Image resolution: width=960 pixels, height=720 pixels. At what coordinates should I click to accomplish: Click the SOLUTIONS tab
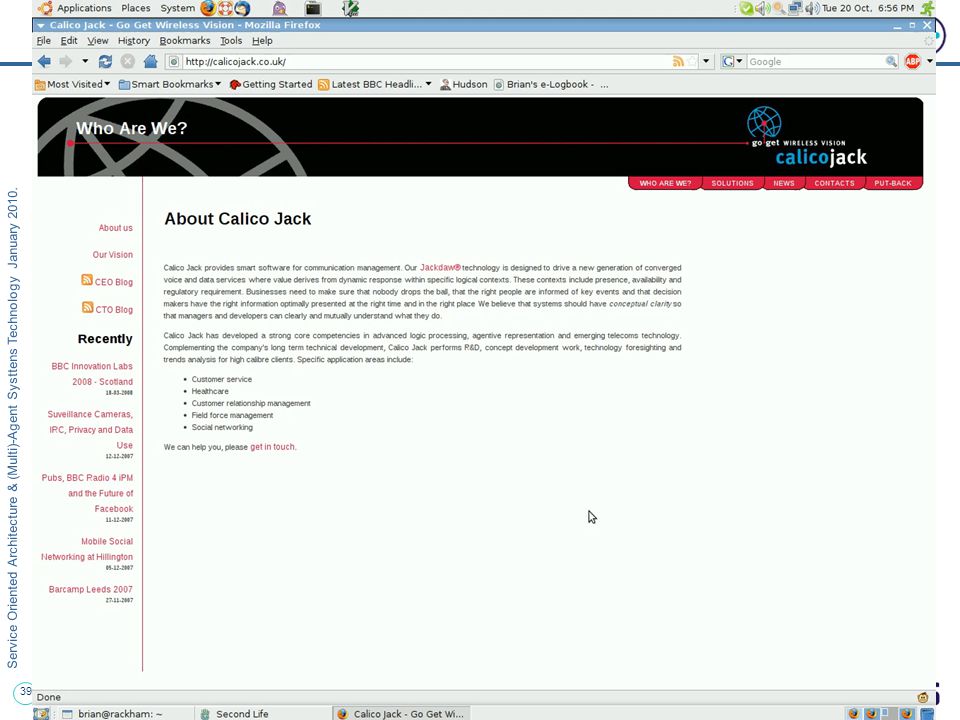click(732, 183)
